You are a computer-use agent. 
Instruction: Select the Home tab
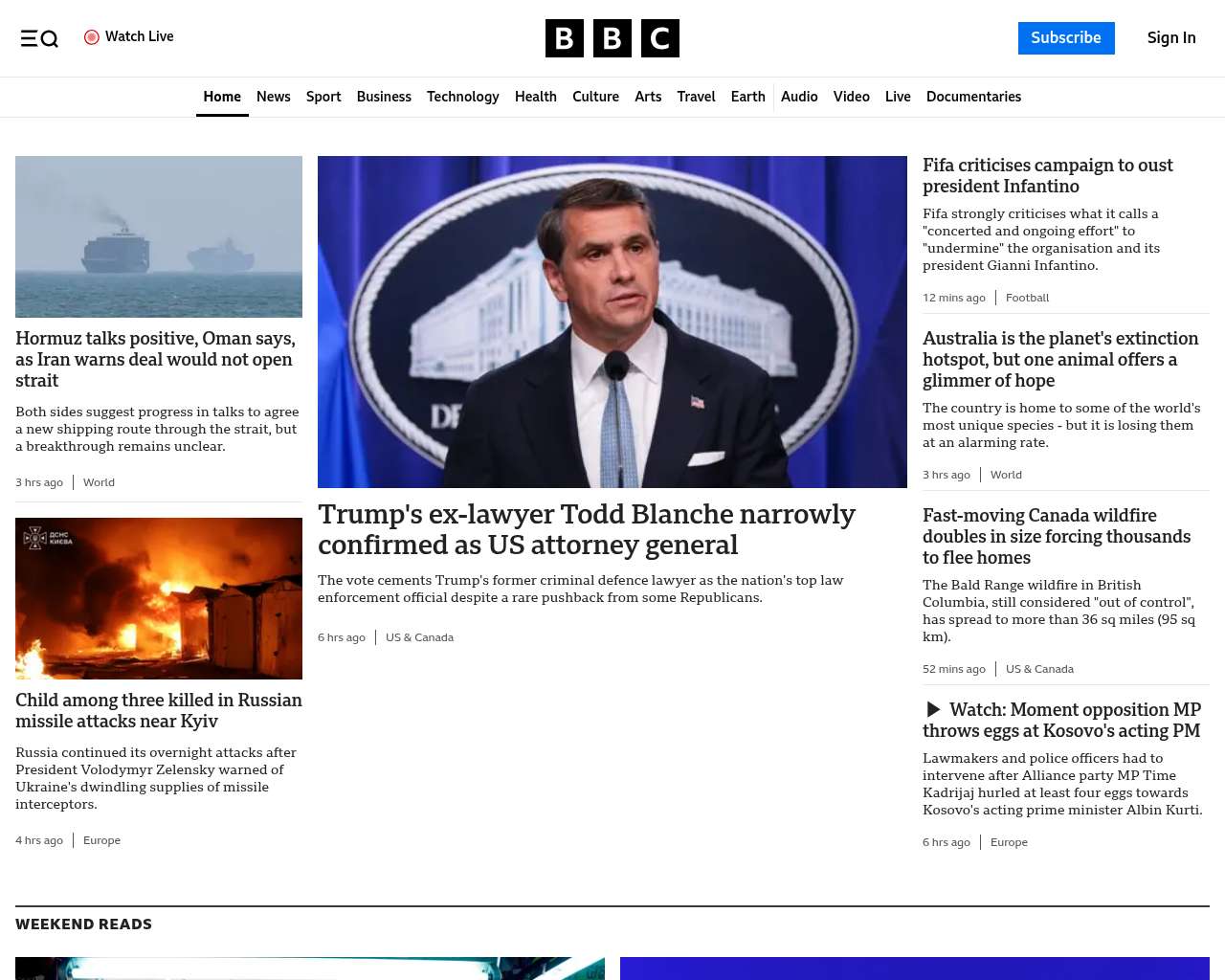coord(222,97)
